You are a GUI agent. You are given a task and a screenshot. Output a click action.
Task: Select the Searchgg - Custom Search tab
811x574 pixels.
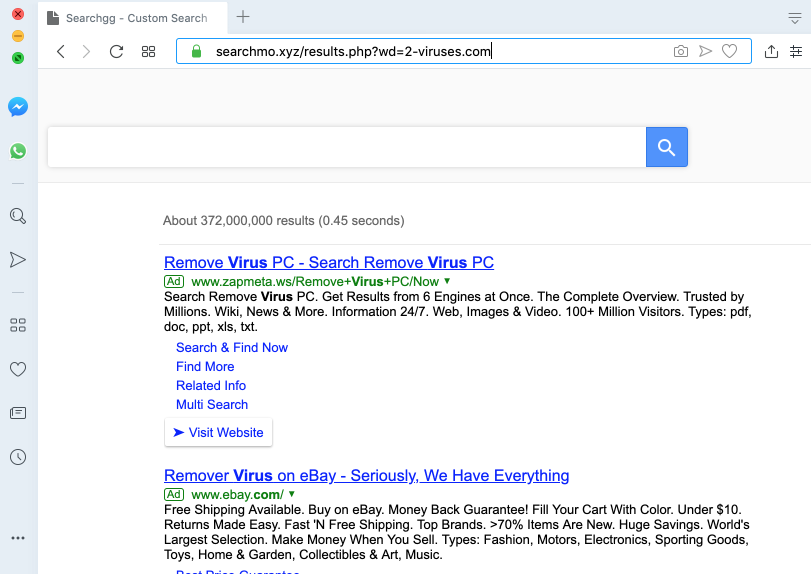click(x=133, y=18)
